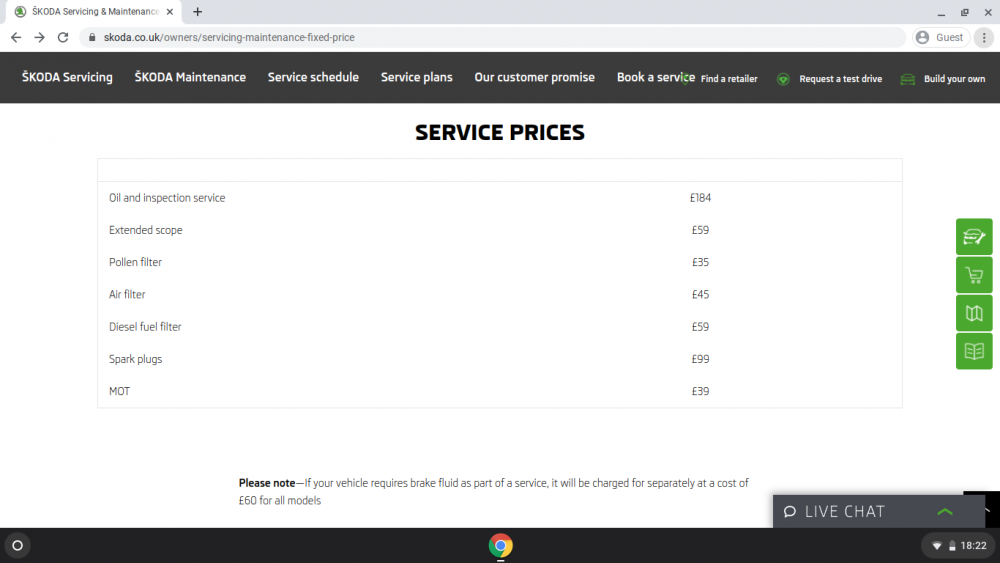
Task: Go to Service plans
Action: [x=416, y=77]
